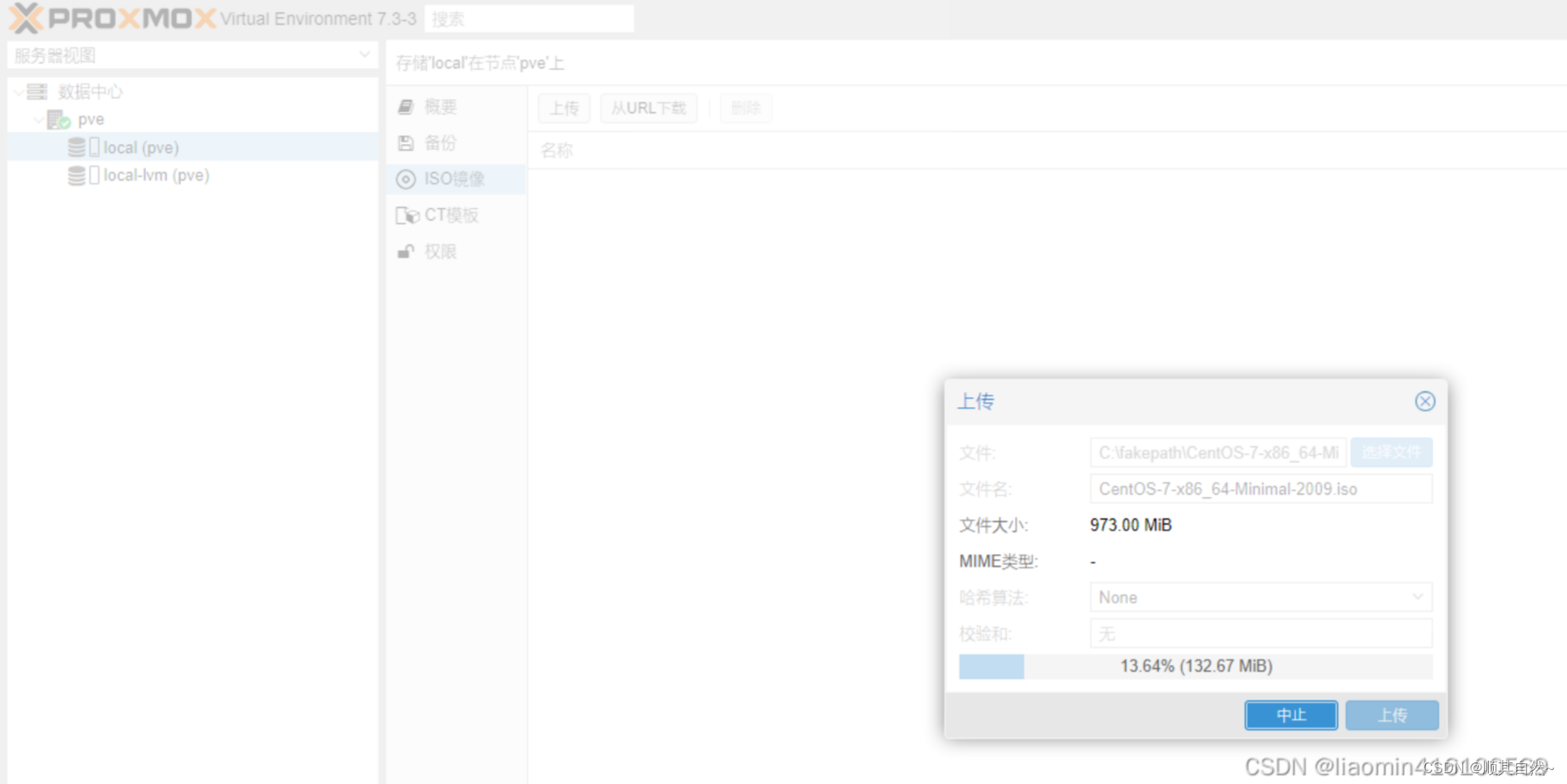Image resolution: width=1567 pixels, height=784 pixels.
Task: Select the ISO镜像 disc icon
Action: (x=406, y=179)
